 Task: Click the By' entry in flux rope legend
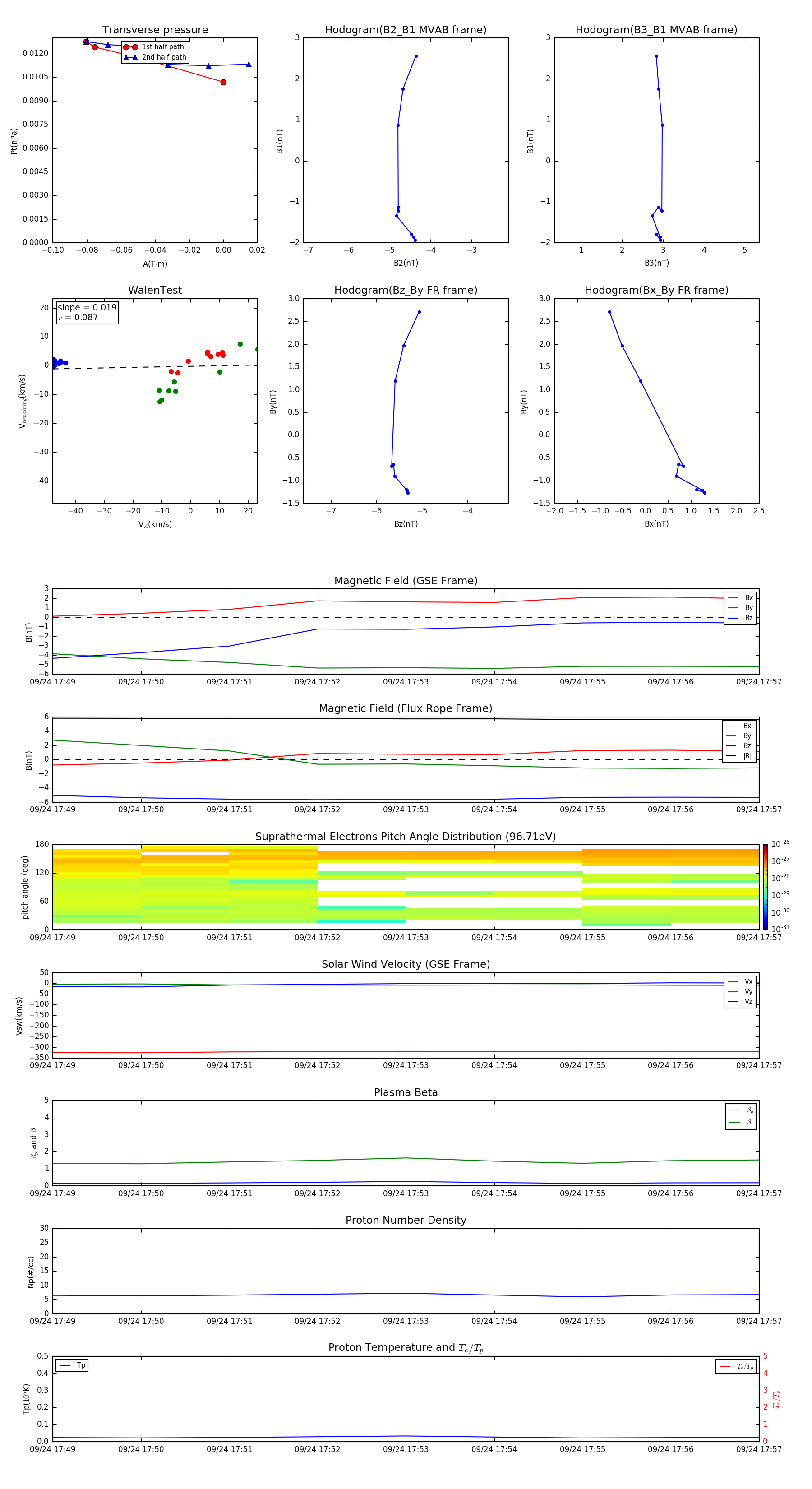(739, 736)
